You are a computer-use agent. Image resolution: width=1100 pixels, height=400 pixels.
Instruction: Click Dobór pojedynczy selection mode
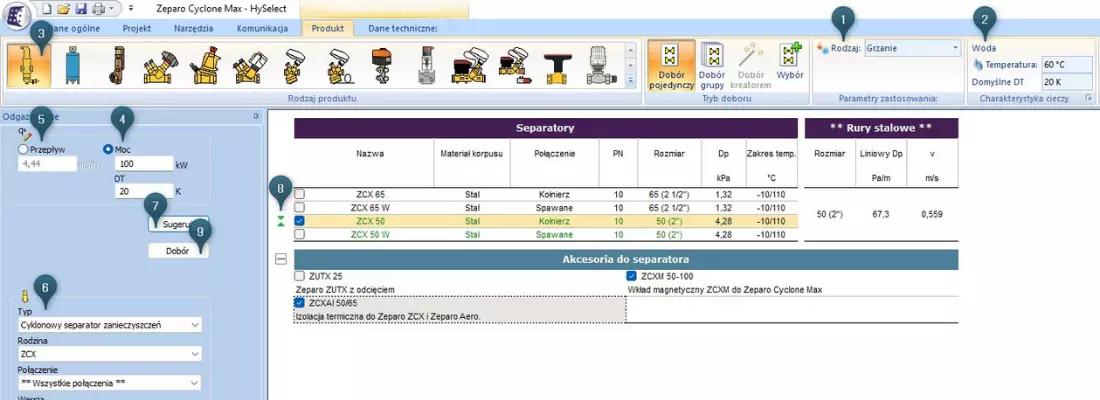coord(671,65)
